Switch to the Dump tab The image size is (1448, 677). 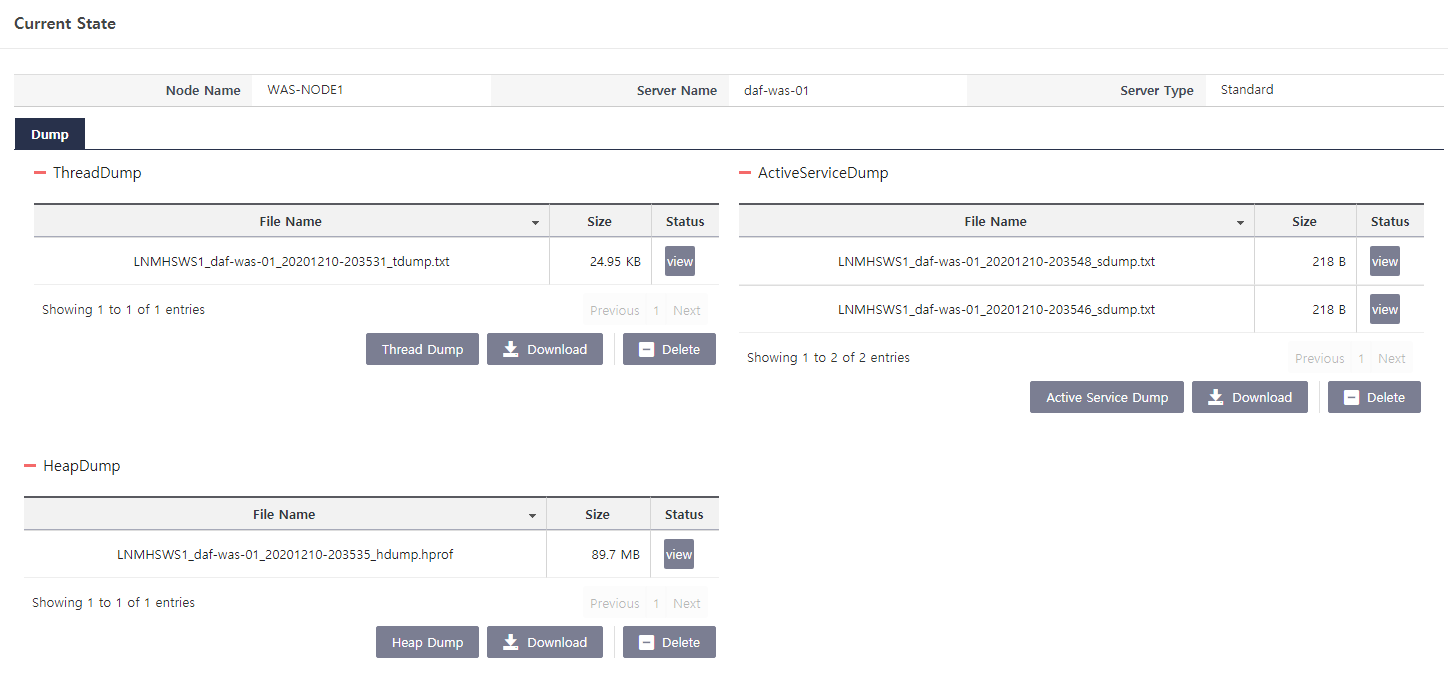pos(49,133)
